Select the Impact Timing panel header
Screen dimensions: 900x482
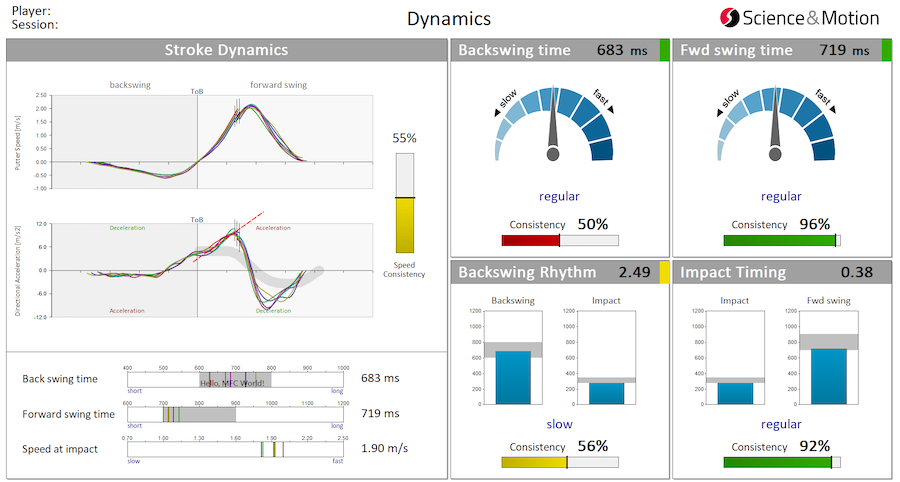pos(770,272)
